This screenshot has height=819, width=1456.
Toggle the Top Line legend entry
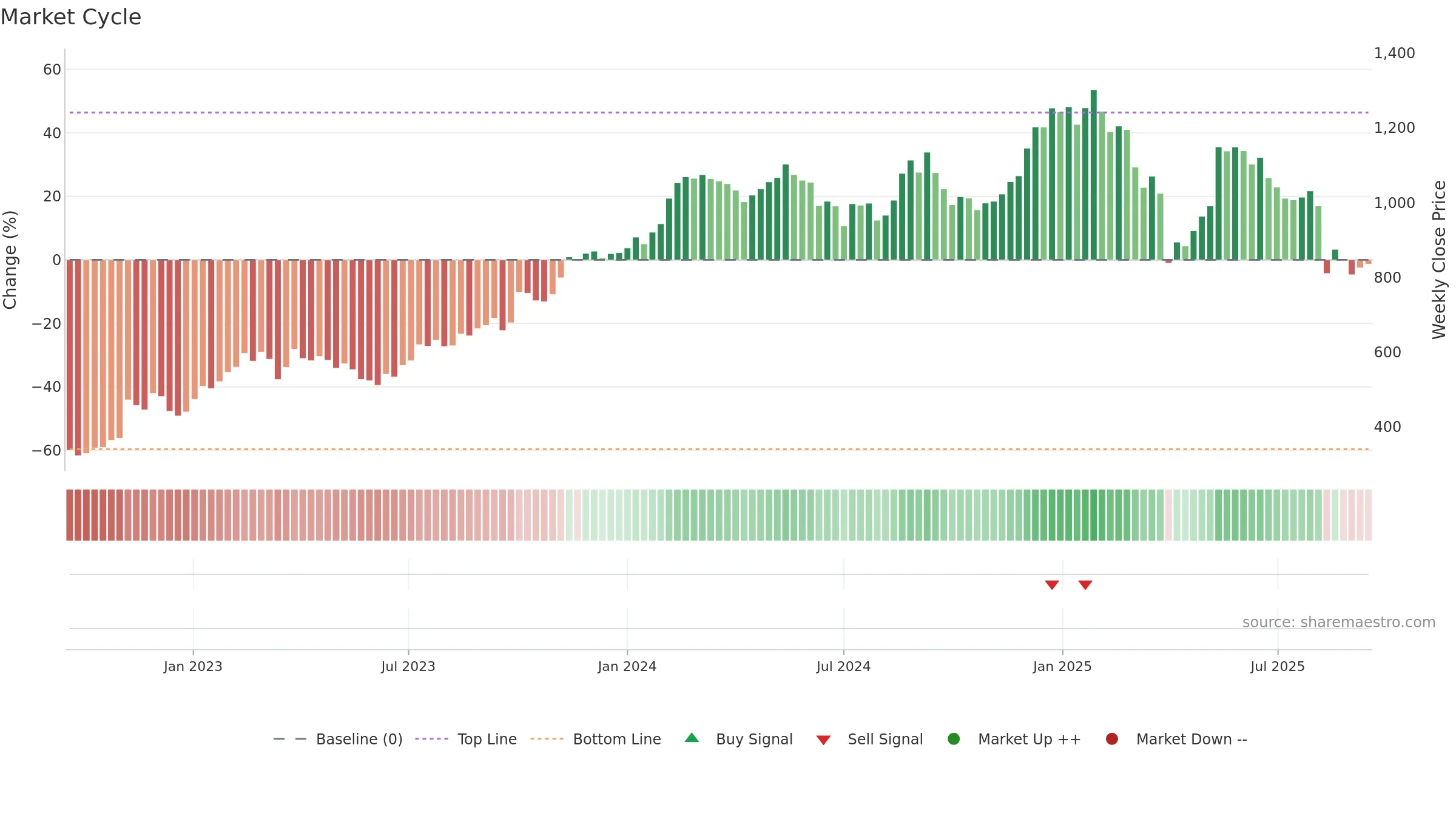[x=466, y=739]
